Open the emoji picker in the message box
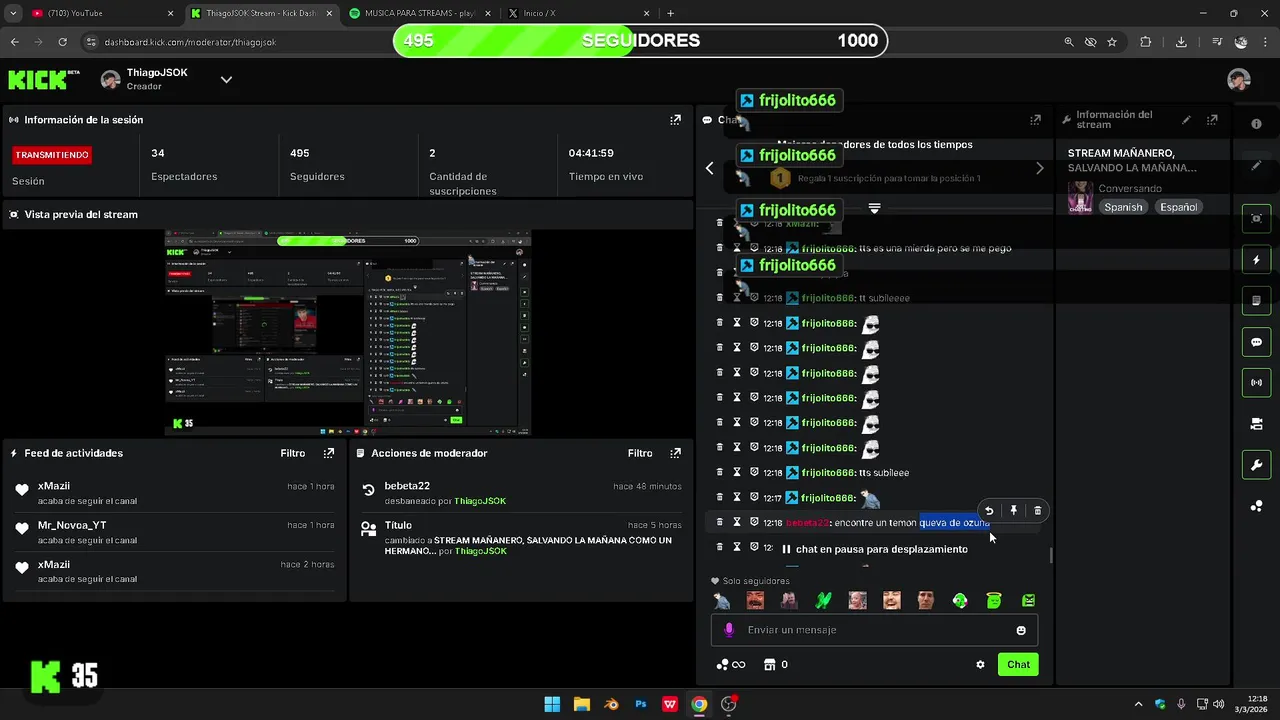The height and width of the screenshot is (720, 1280). coord(1021,630)
